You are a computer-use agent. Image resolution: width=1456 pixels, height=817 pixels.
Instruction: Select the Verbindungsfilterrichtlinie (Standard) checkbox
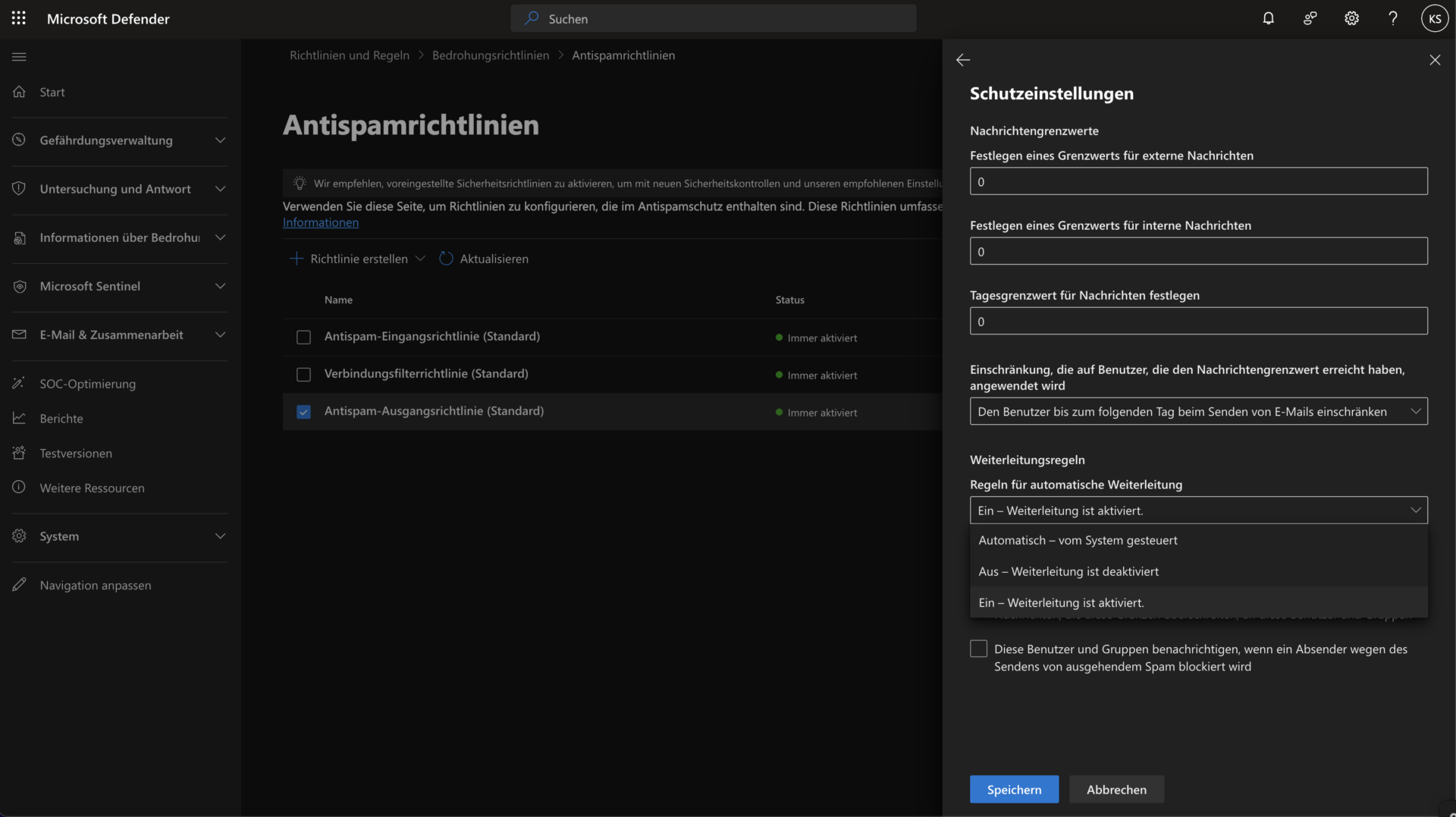303,374
